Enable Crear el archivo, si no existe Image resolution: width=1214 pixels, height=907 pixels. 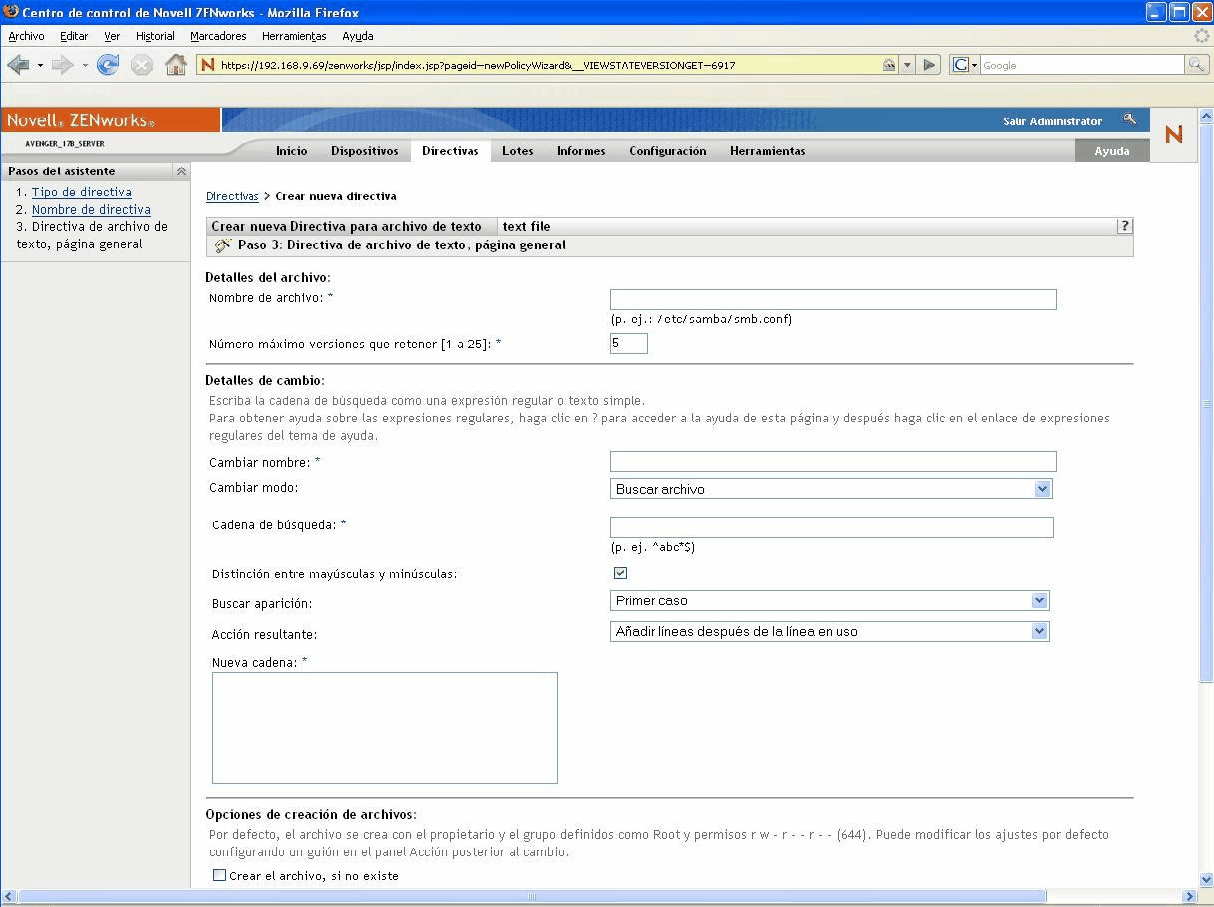[220, 875]
